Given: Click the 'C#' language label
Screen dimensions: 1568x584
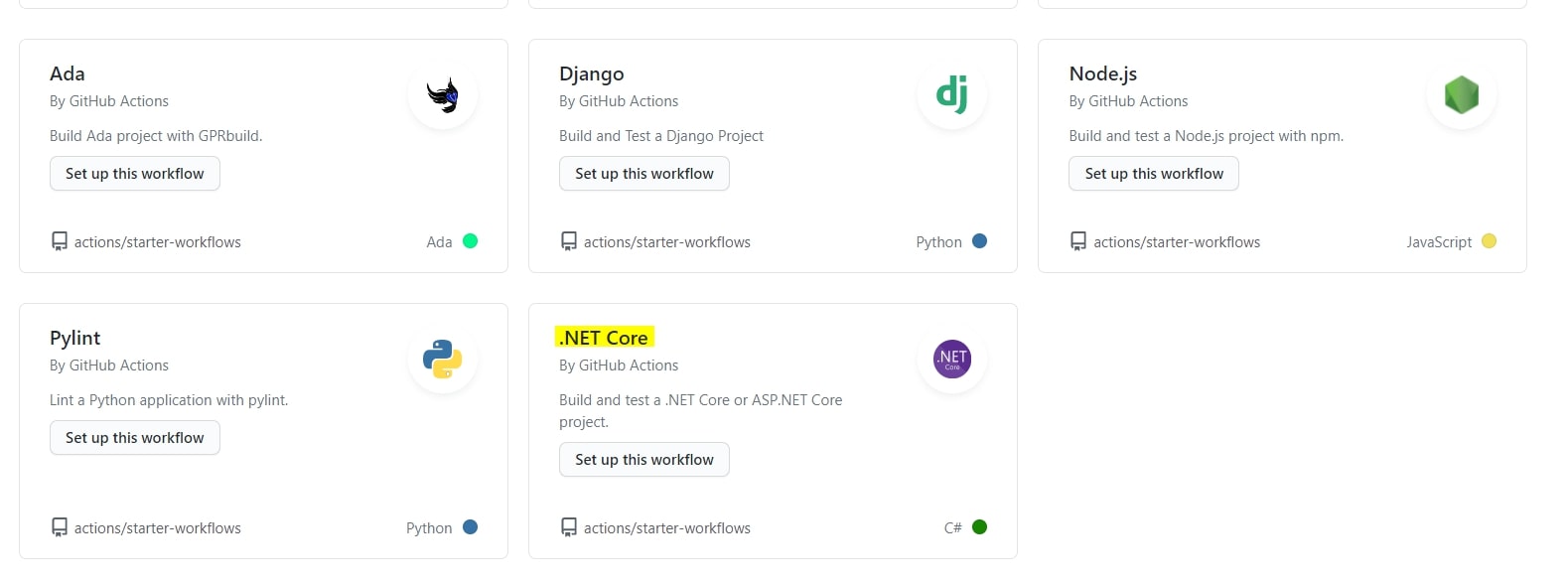Looking at the screenshot, I should point(952,528).
